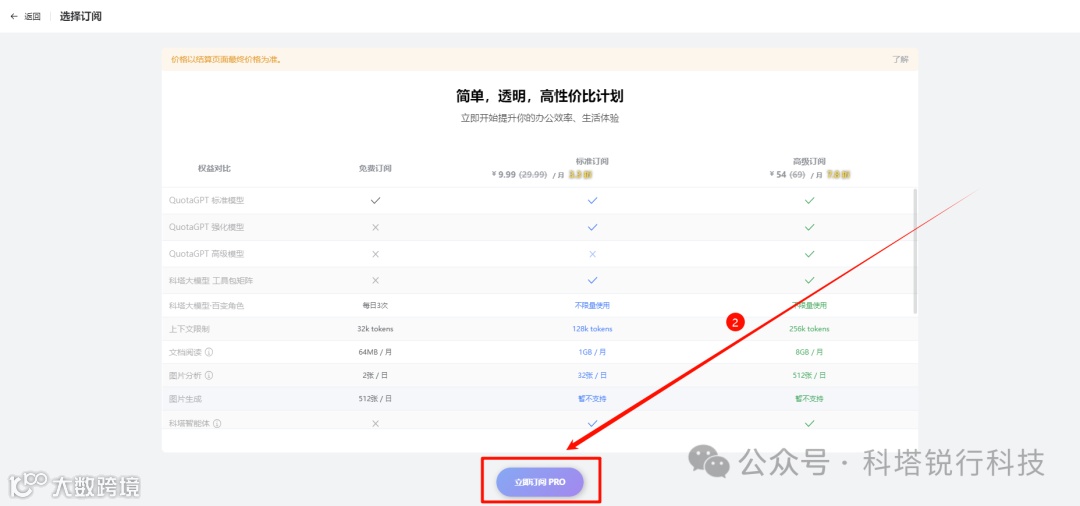Click the ¥9.99 standard plan price
The height and width of the screenshot is (506, 1080).
click(x=503, y=175)
